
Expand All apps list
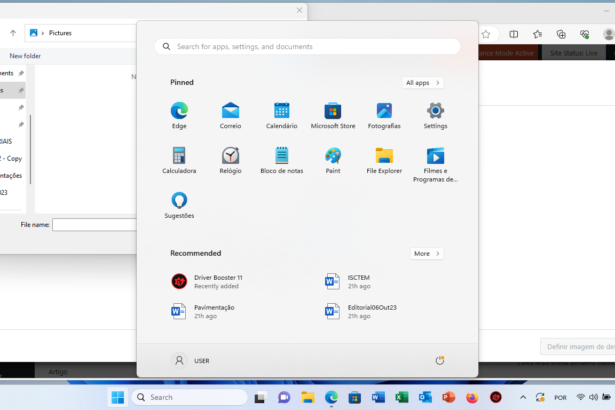coord(423,83)
